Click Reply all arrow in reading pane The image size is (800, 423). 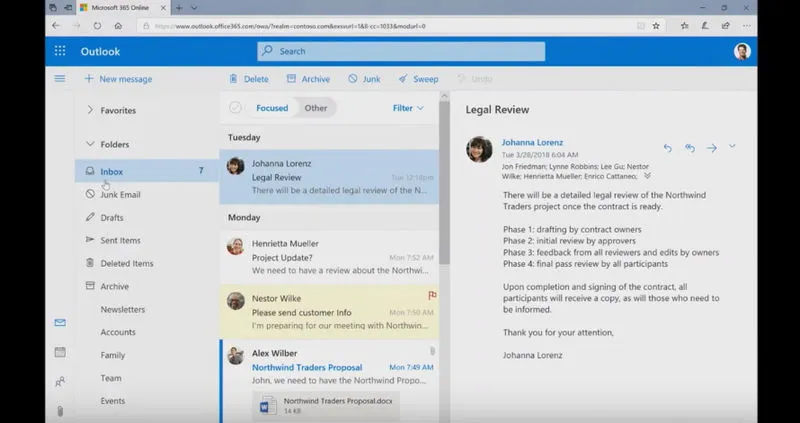pos(690,148)
